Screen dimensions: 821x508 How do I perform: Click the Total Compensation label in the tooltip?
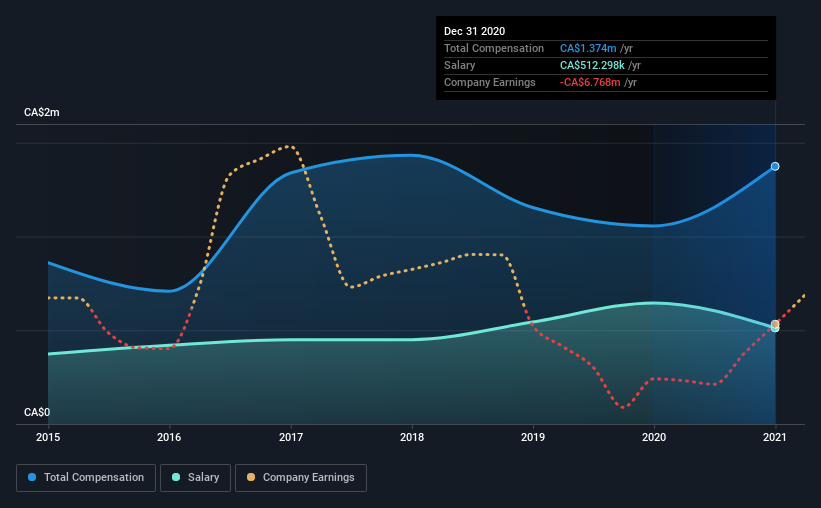(x=494, y=48)
